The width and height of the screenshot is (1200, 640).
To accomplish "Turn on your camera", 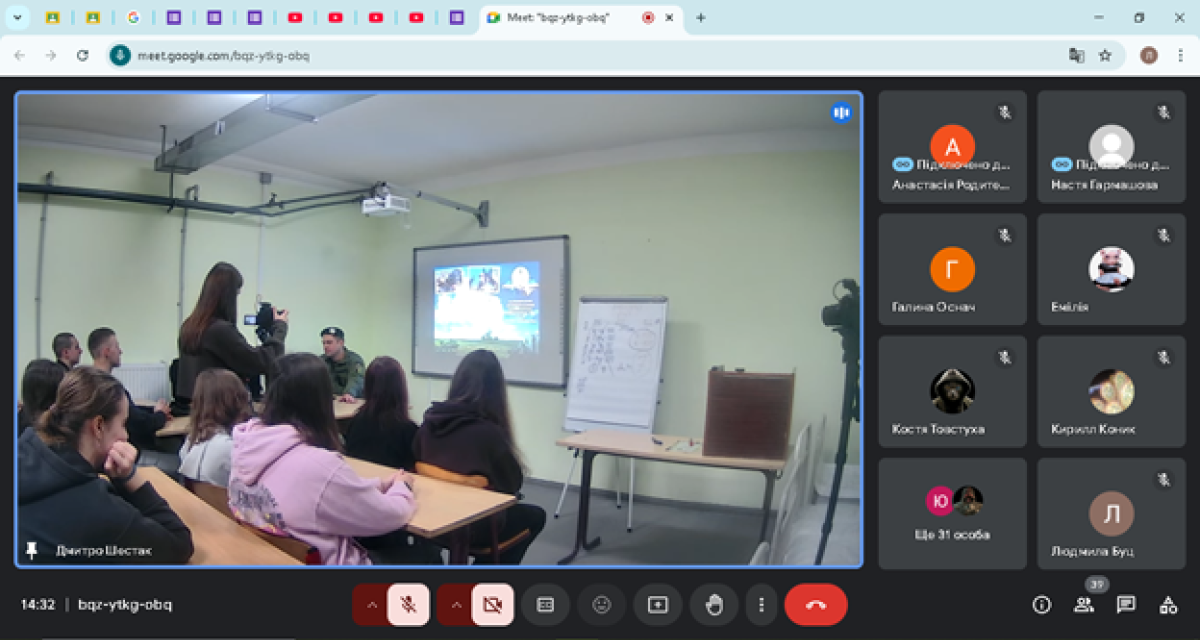I will click(492, 605).
